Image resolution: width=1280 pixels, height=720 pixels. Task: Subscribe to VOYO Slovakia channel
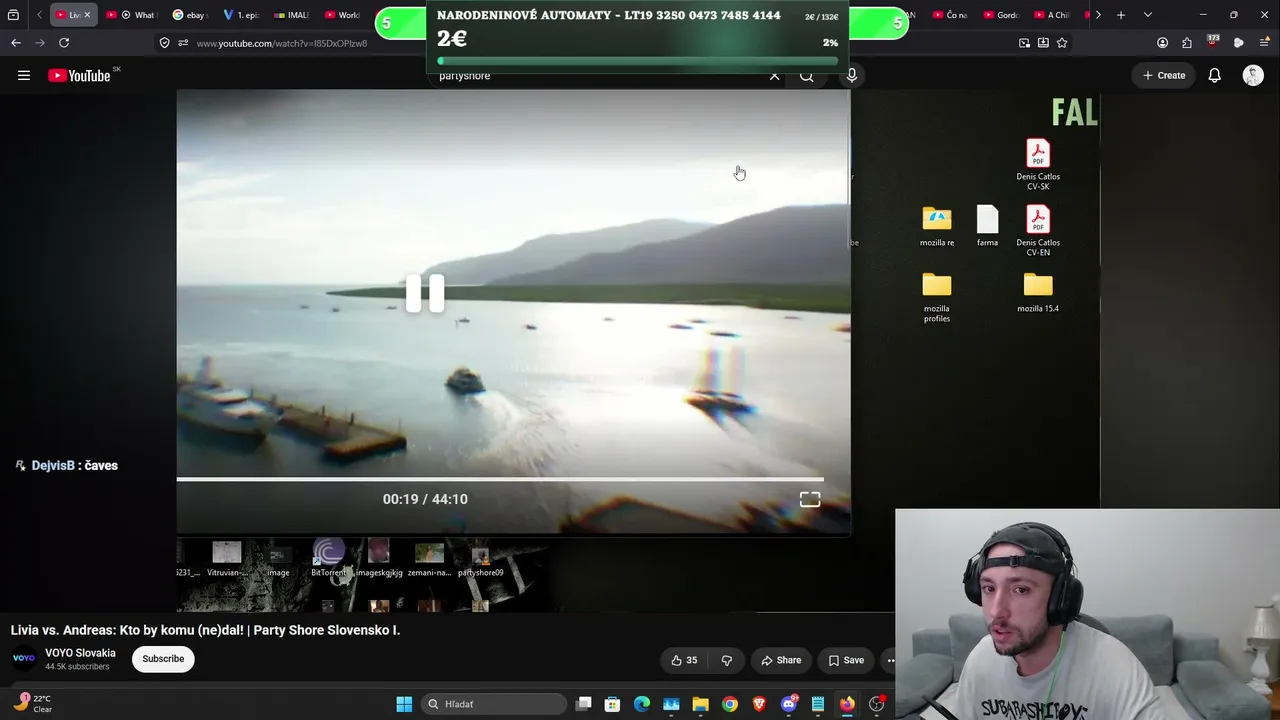click(163, 659)
